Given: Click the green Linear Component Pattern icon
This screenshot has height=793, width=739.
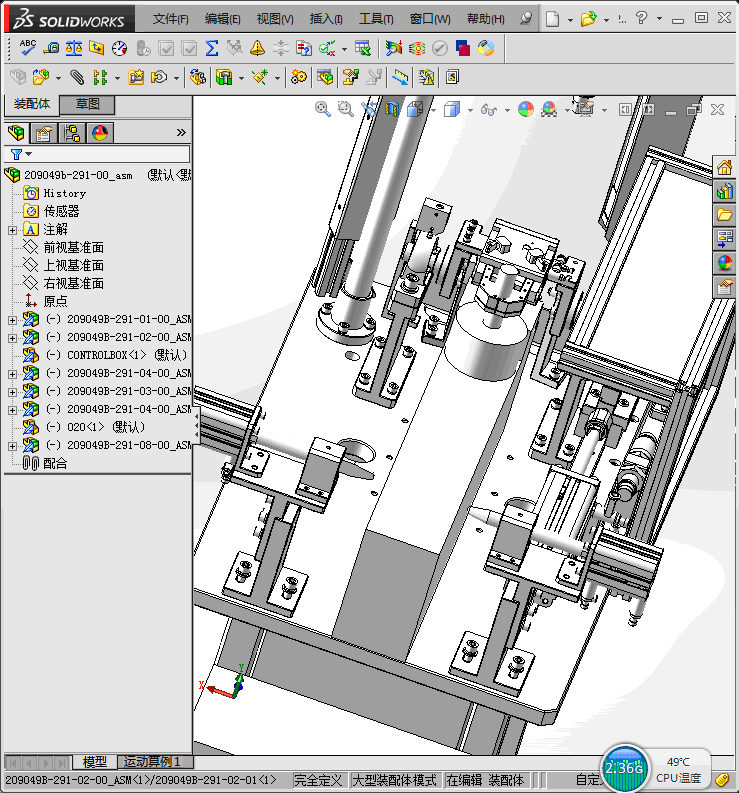Looking at the screenshot, I should click(x=100, y=77).
